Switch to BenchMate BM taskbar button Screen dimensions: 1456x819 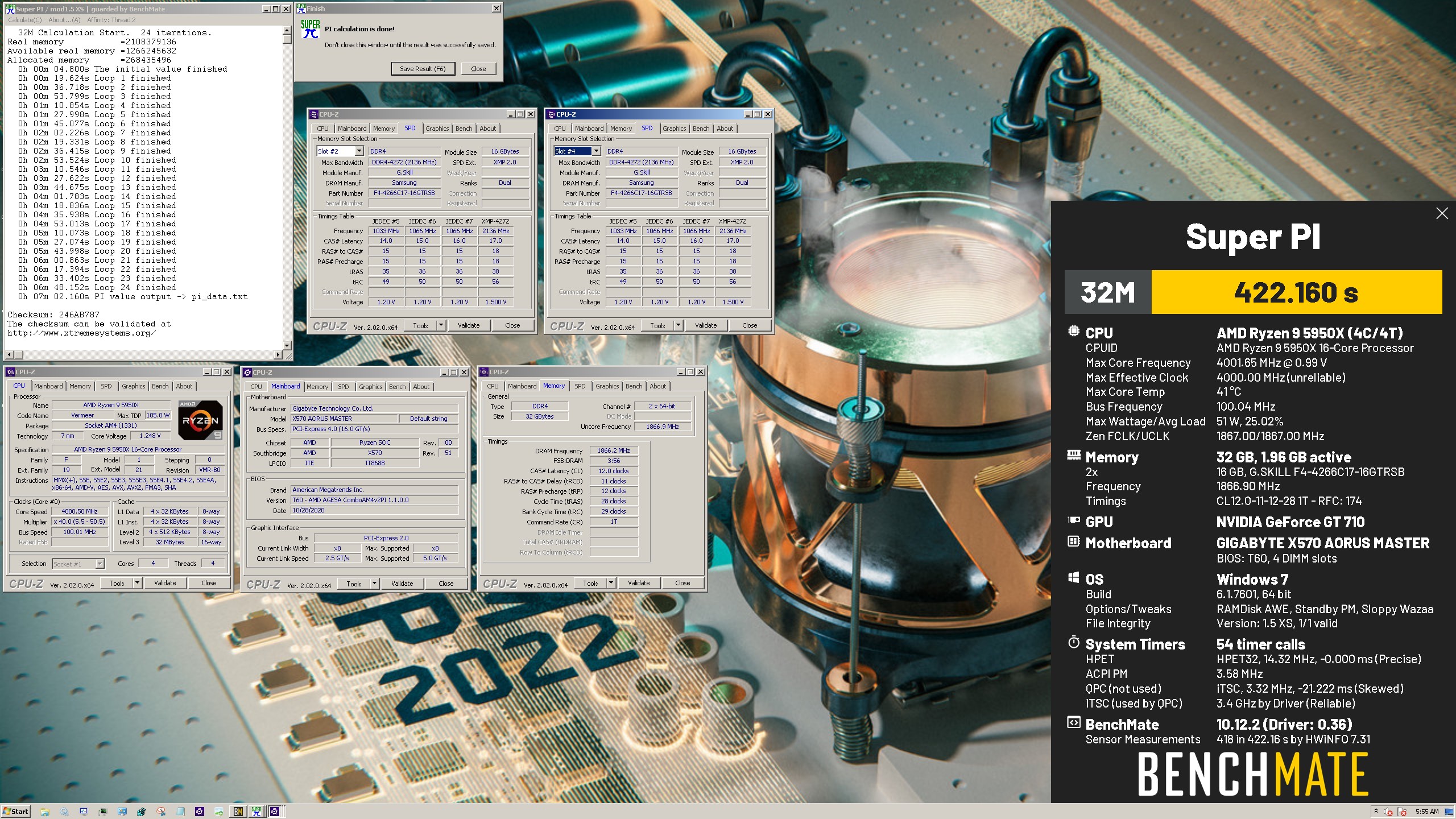(238, 812)
